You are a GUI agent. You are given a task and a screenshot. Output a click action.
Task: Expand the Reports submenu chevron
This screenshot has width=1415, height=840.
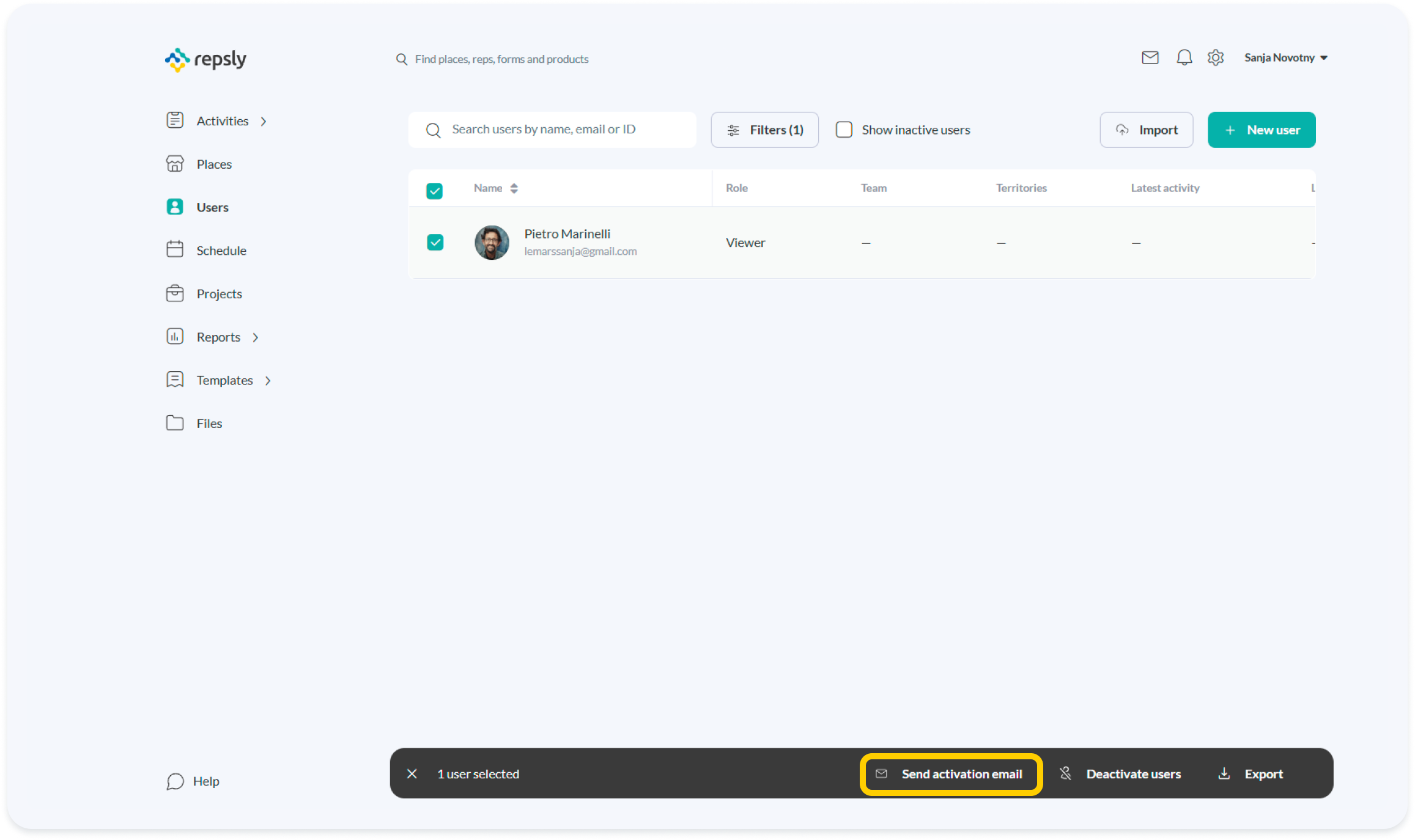click(x=256, y=337)
